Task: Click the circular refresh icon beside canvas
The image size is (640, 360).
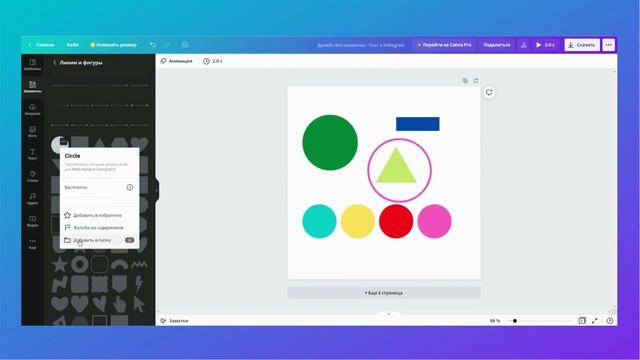Action: tap(489, 92)
